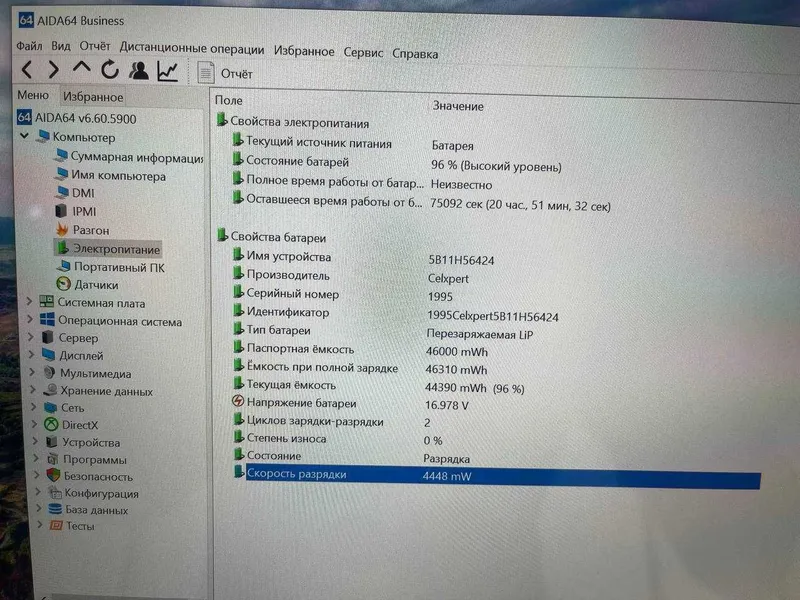The width and height of the screenshot is (800, 600).
Task: Select the Свойства электропитания group row
Action: pos(293,122)
